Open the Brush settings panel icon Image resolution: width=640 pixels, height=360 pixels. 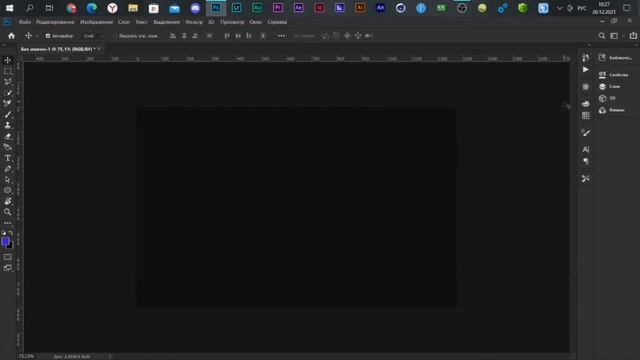click(586, 133)
